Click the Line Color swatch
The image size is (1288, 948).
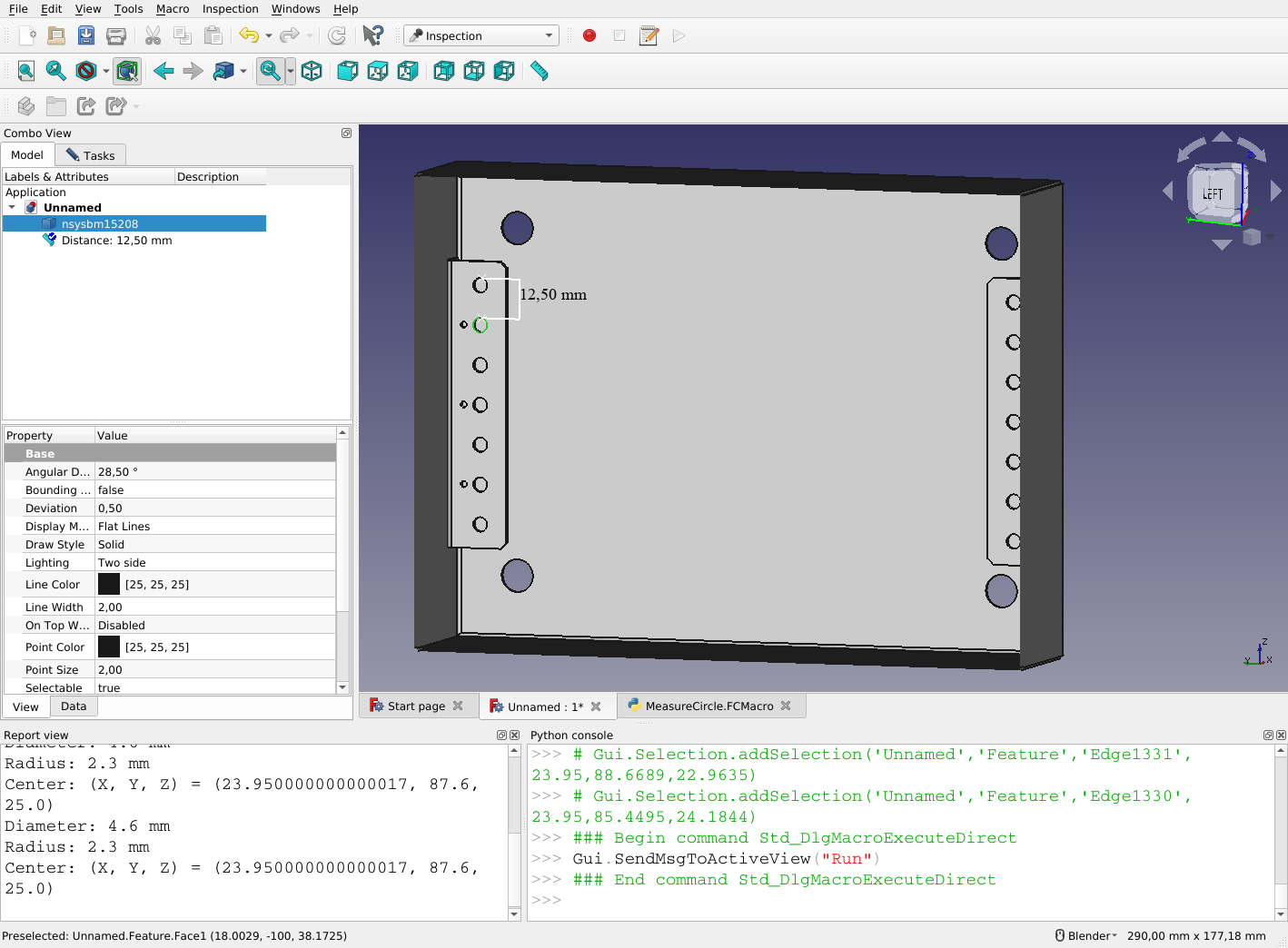109,585
